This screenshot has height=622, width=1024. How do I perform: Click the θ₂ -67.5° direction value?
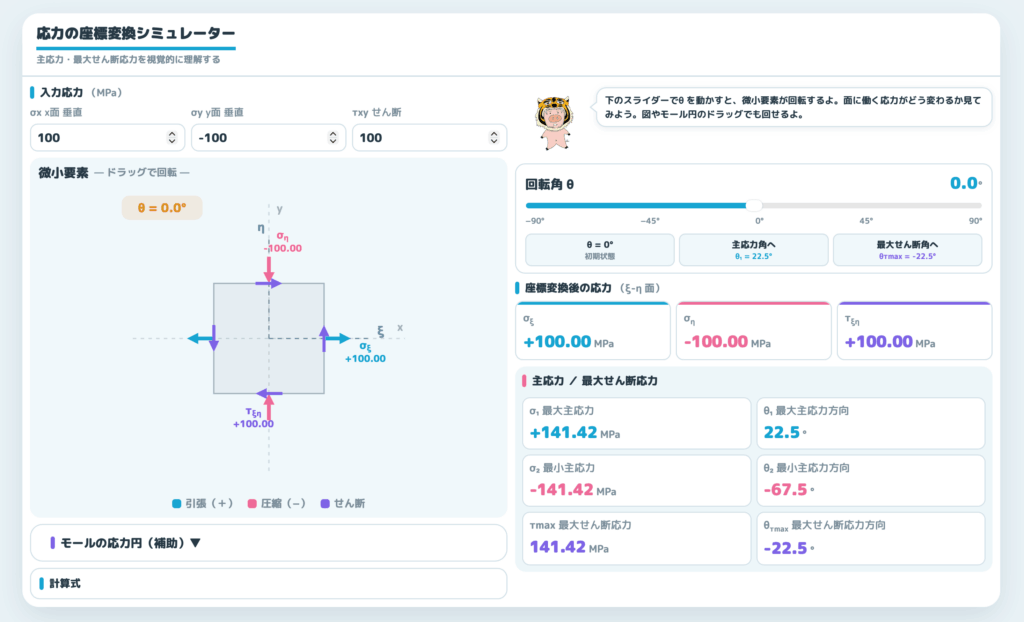[x=789, y=489]
